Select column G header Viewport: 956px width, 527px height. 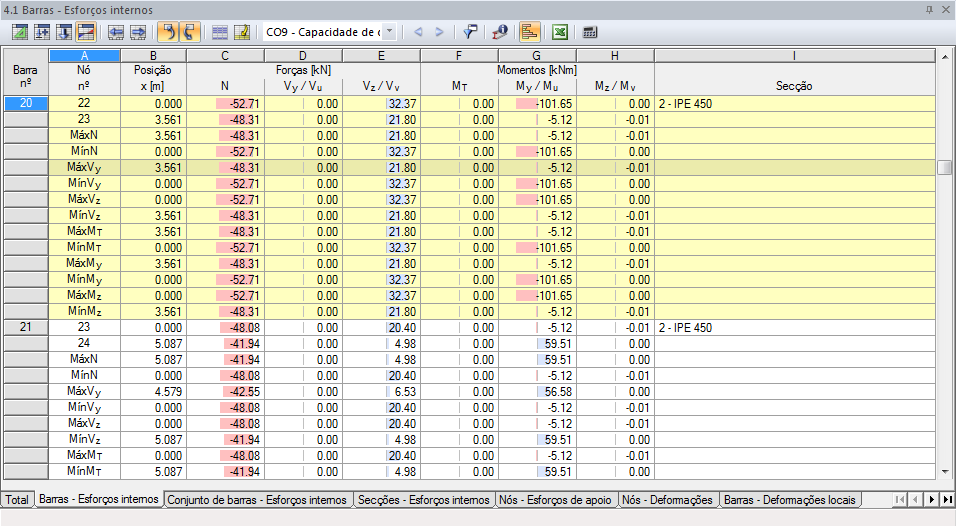click(x=537, y=56)
